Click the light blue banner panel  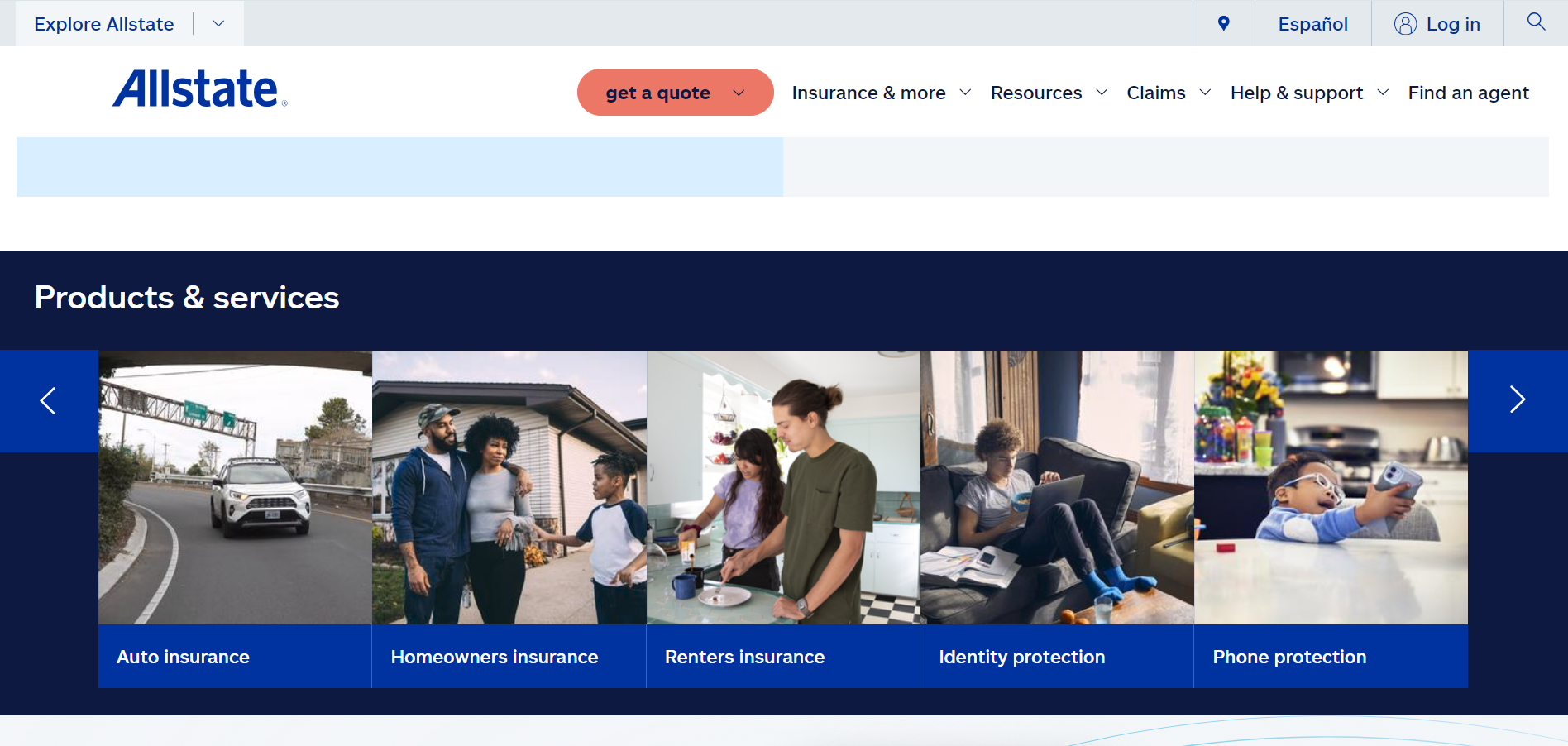pyautogui.click(x=399, y=167)
